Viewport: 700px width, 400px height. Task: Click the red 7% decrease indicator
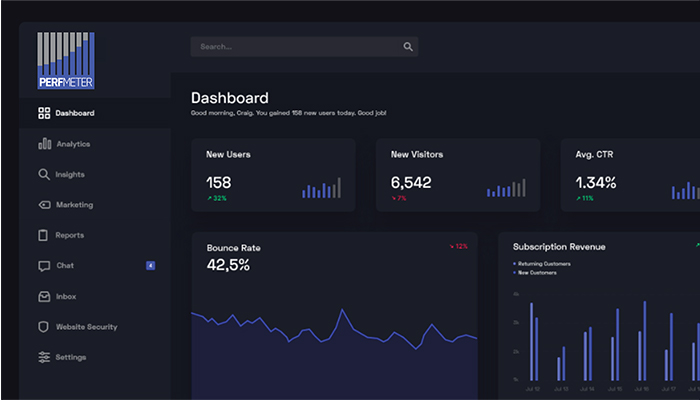(399, 198)
